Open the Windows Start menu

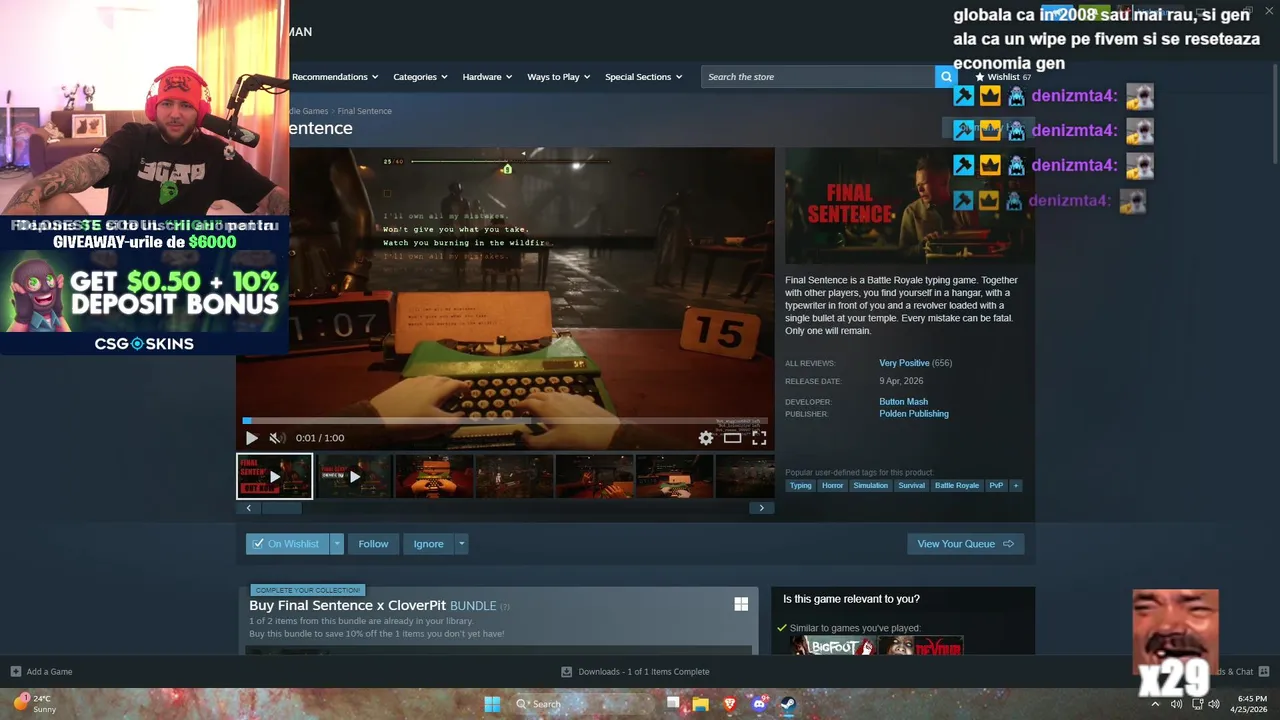(492, 704)
